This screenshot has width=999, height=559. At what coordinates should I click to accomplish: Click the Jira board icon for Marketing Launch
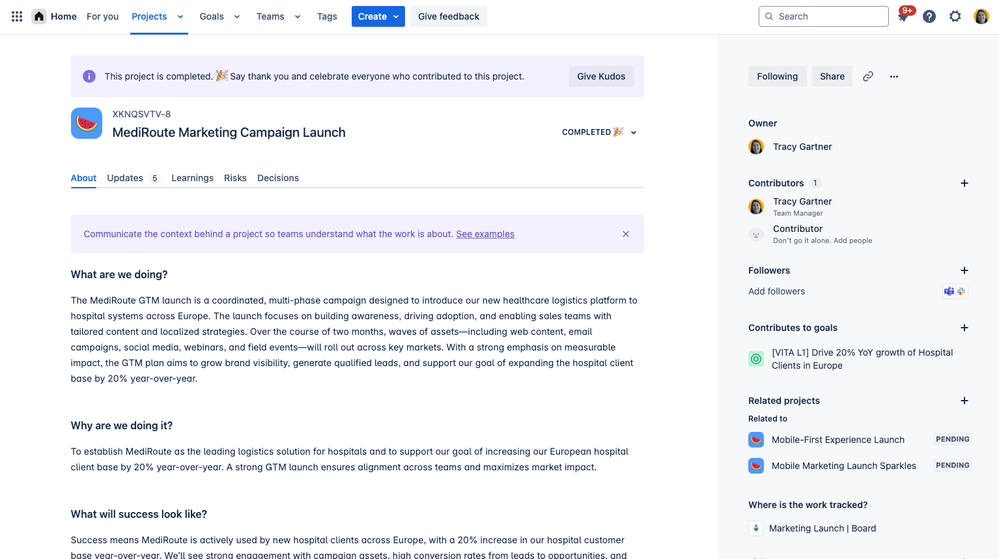click(x=756, y=528)
